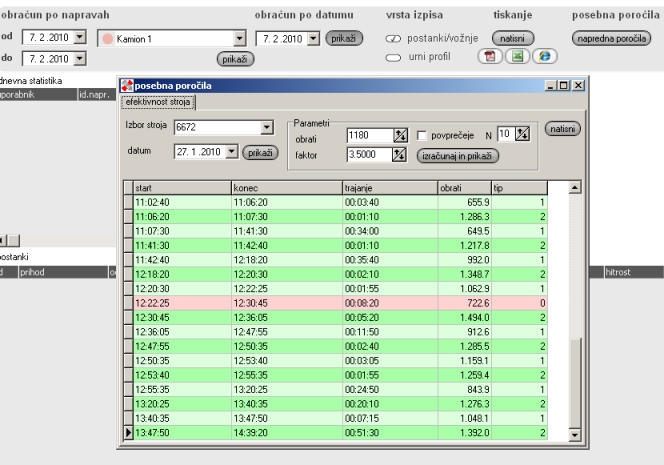Open obračun po datumu date dropdown
The image size is (664, 465).
(313, 39)
